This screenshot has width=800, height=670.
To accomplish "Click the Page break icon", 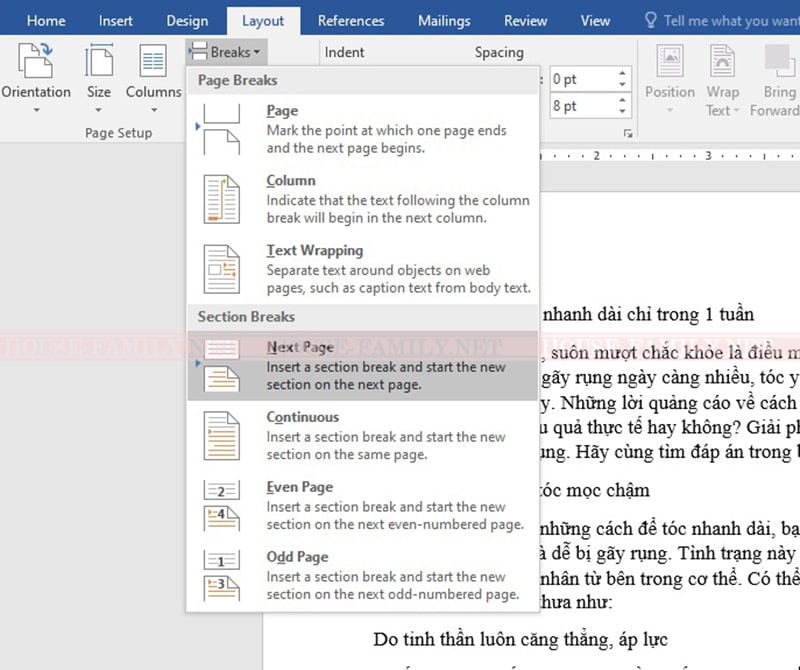I will (221, 129).
